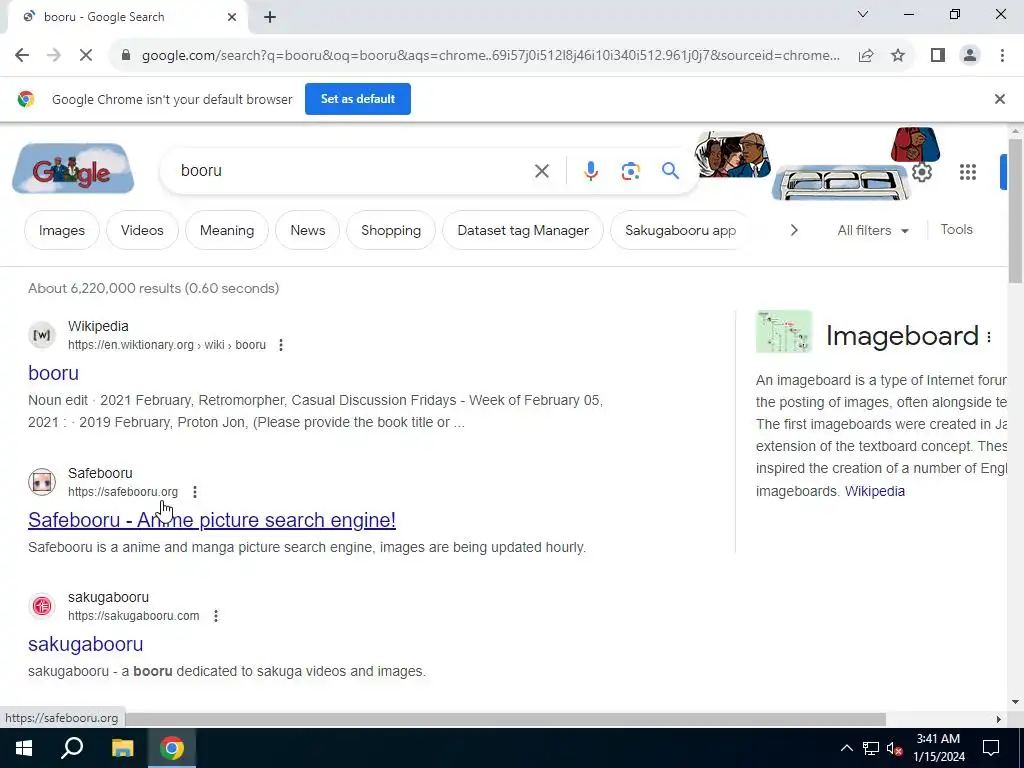This screenshot has width=1024, height=768.
Task: Click the vertical page scrollbar
Action: pyautogui.click(x=1015, y=211)
